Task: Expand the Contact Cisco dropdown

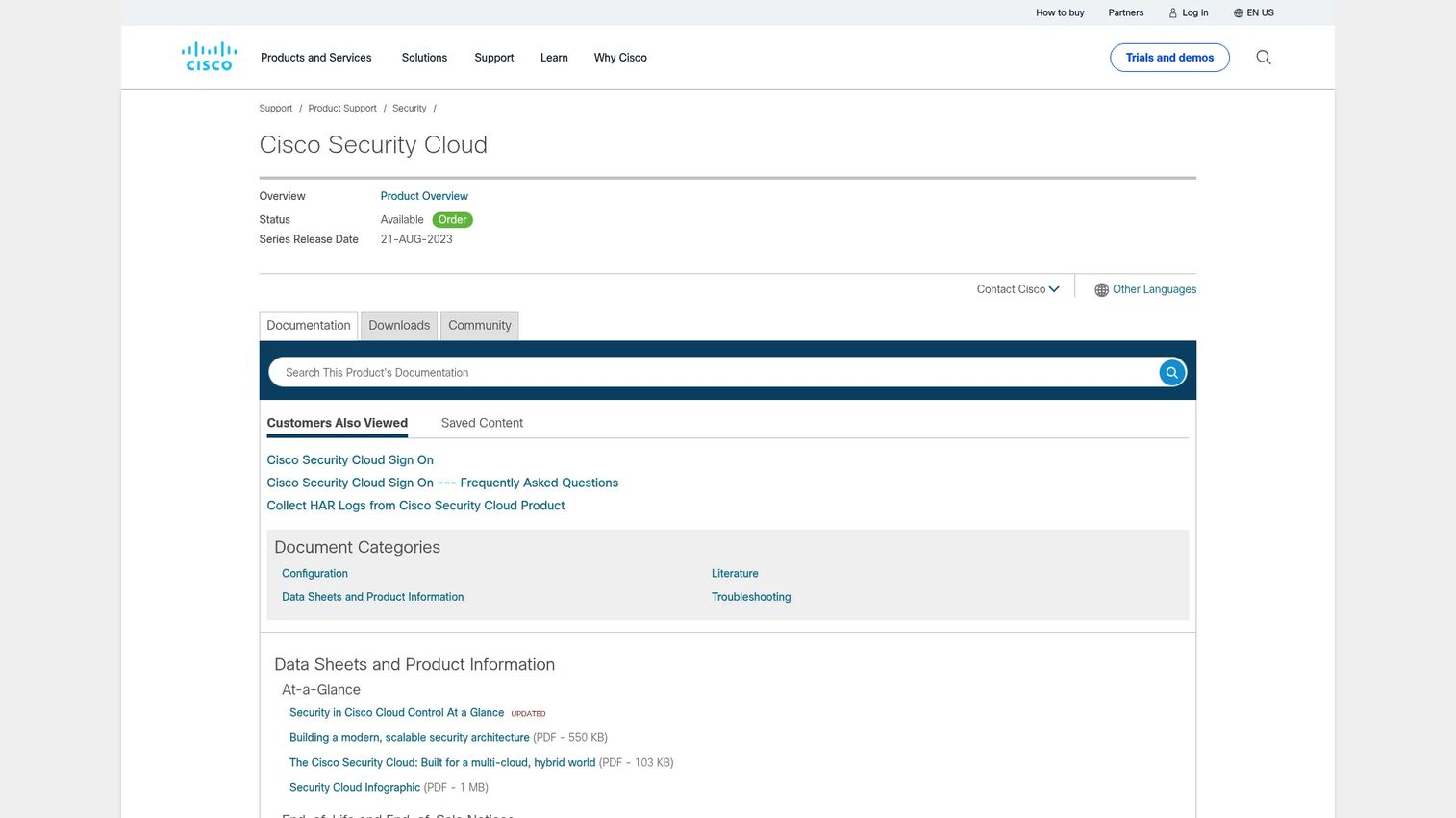Action: pyautogui.click(x=1017, y=289)
